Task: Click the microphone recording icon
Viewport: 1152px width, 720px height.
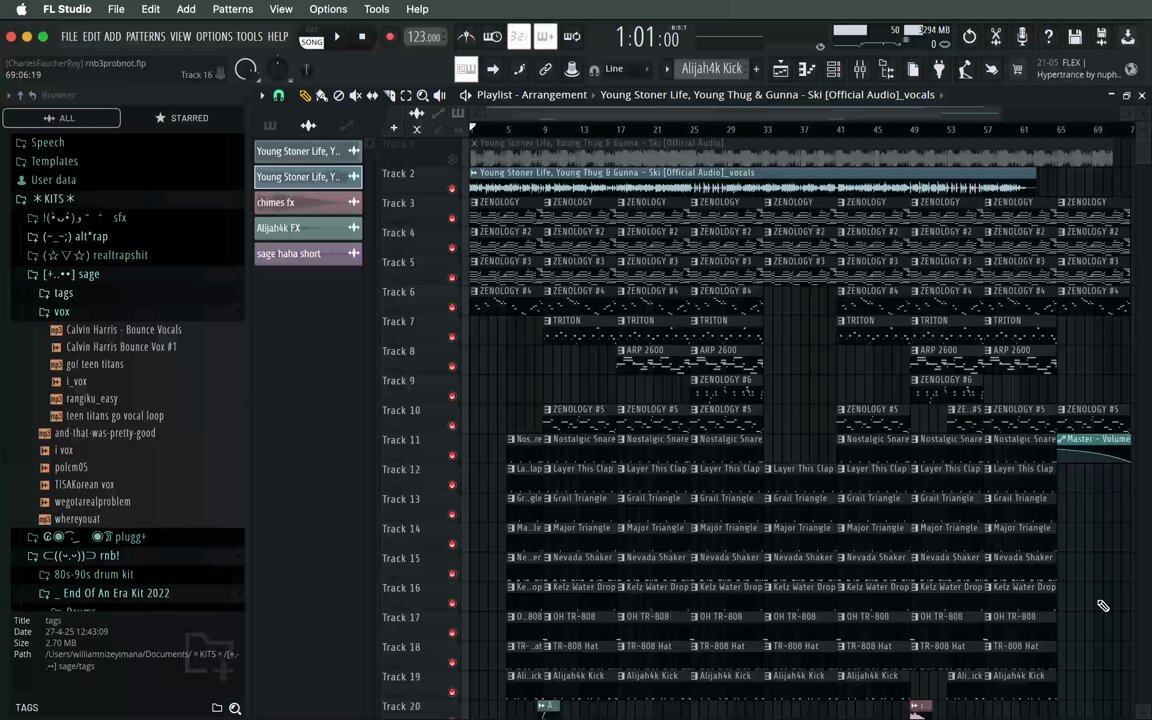Action: click(x=1022, y=37)
